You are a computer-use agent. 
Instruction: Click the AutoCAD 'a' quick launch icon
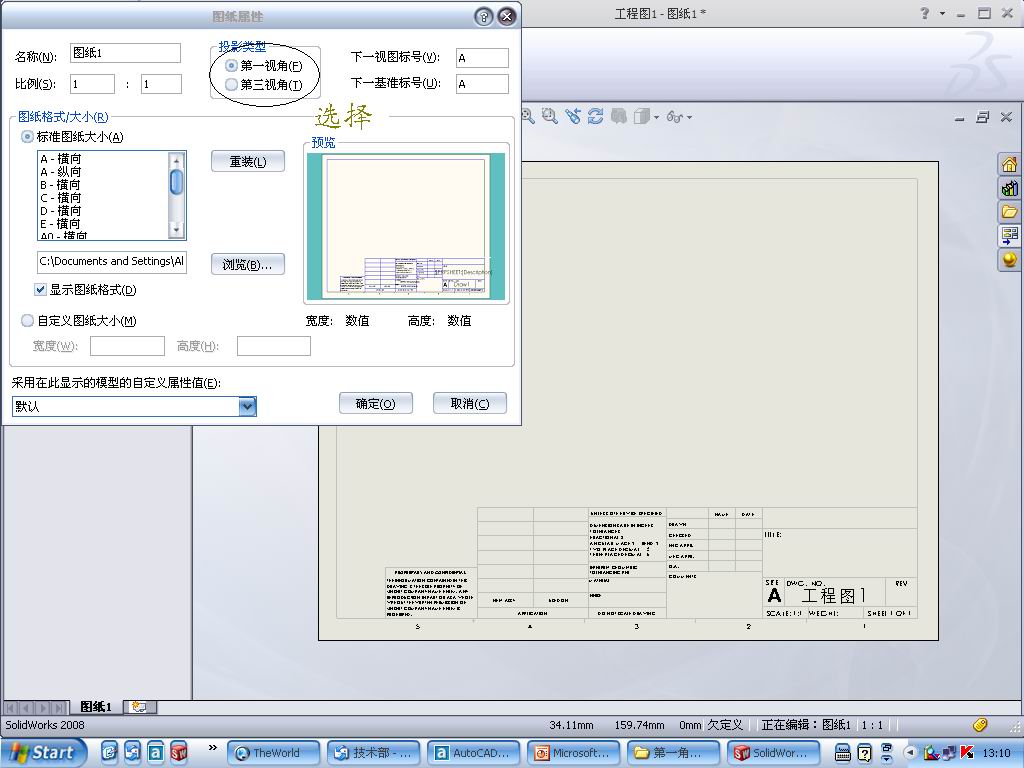pos(155,752)
